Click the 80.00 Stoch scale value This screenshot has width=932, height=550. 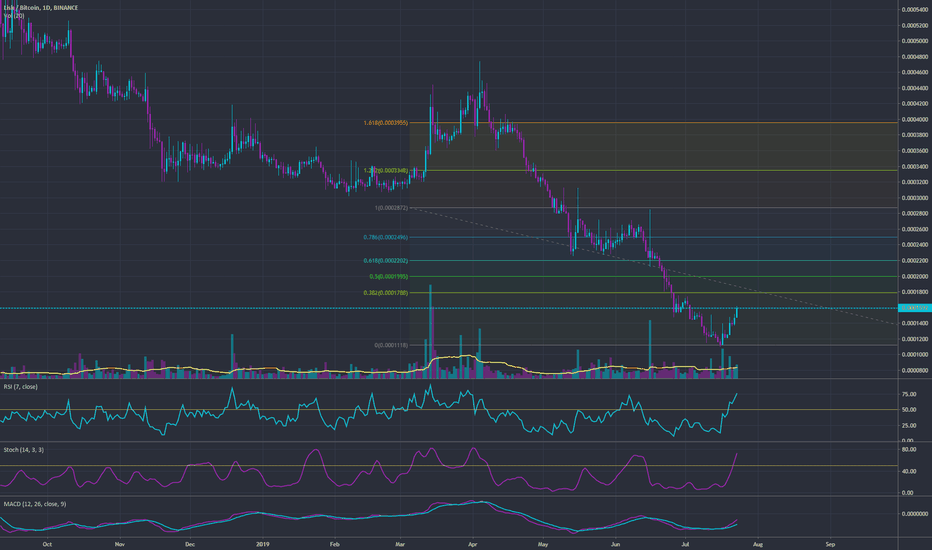[909, 450]
